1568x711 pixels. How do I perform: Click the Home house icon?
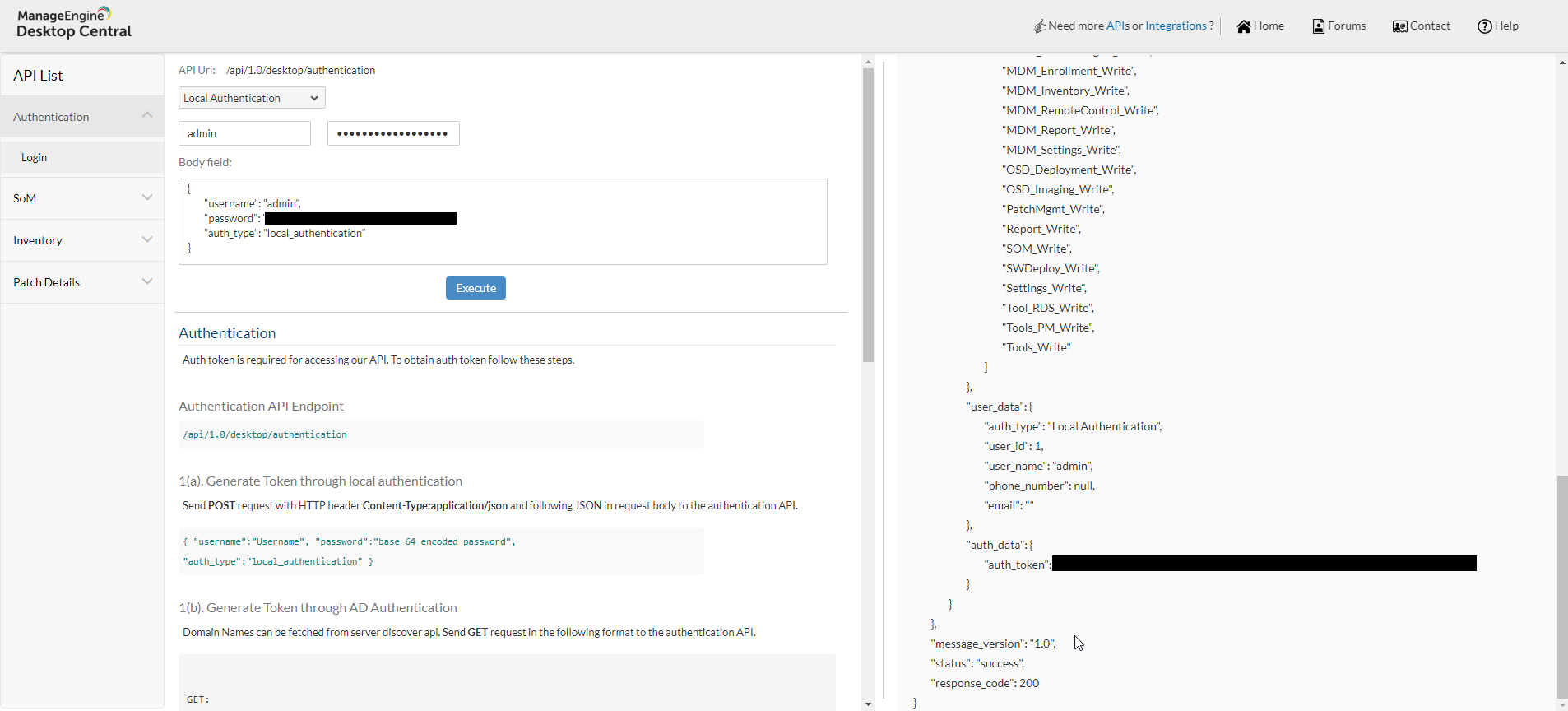coord(1244,26)
